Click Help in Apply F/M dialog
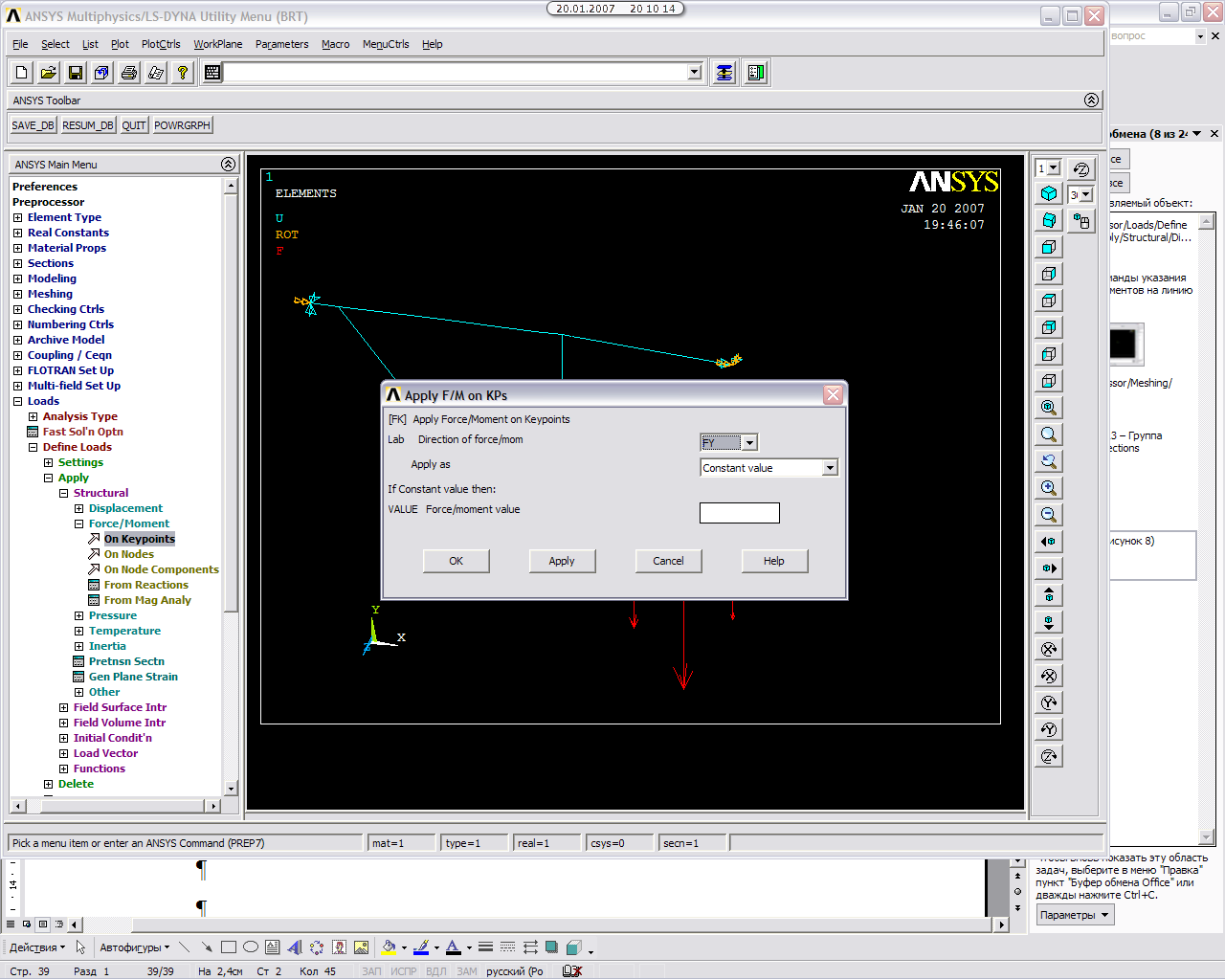 774,561
